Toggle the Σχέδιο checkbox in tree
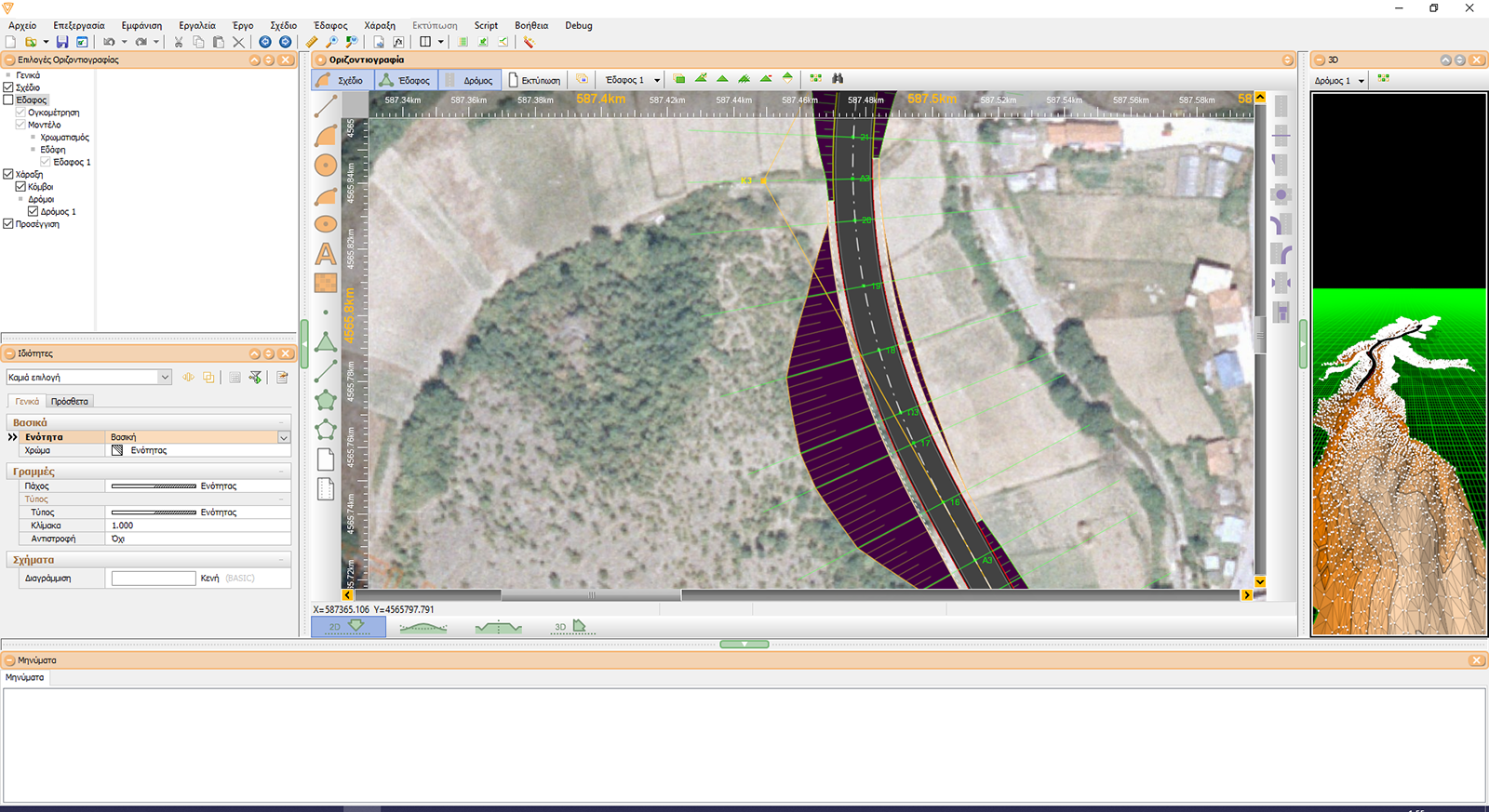1489x812 pixels. click(x=8, y=87)
